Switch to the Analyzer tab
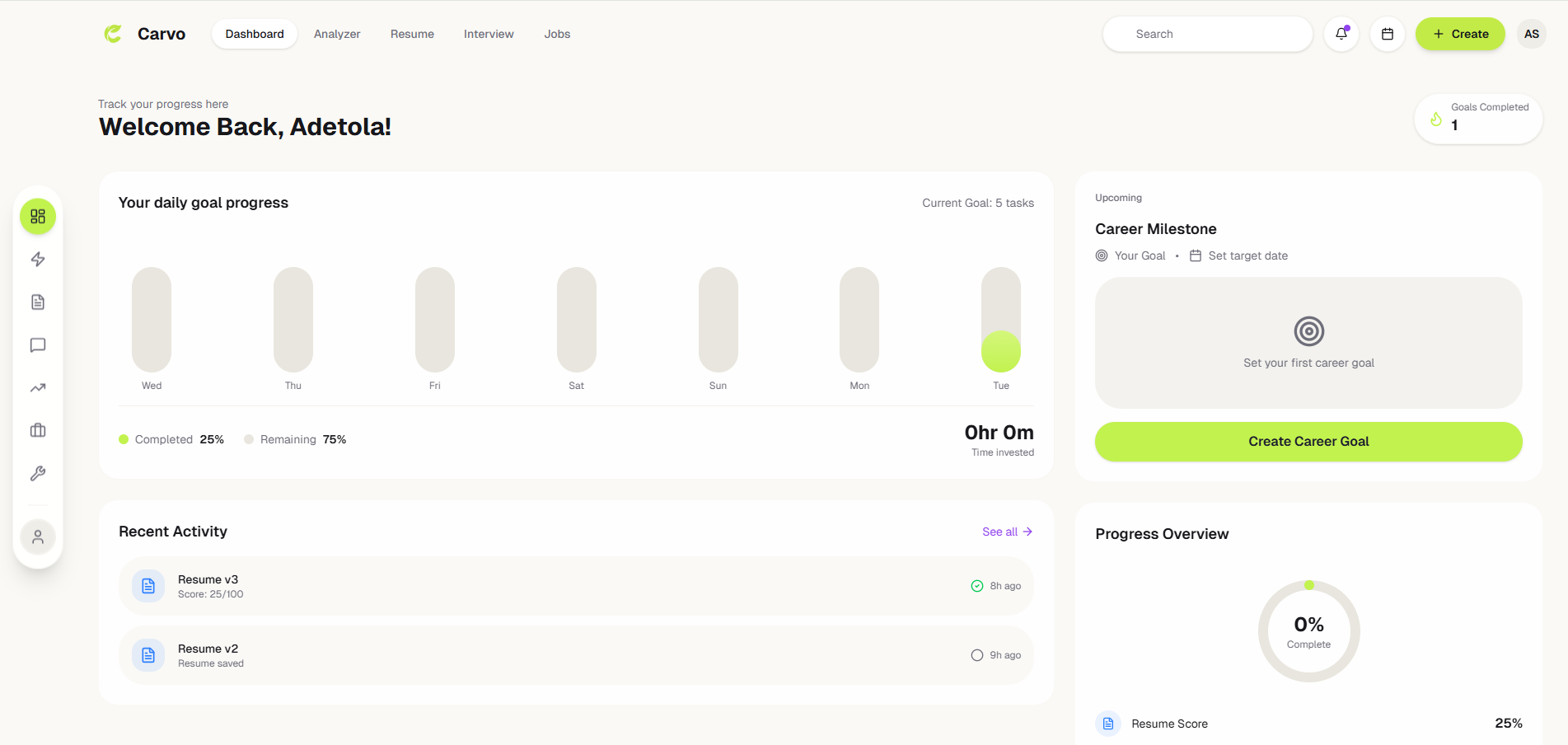Screen dimensions: 1568x745 [337, 34]
